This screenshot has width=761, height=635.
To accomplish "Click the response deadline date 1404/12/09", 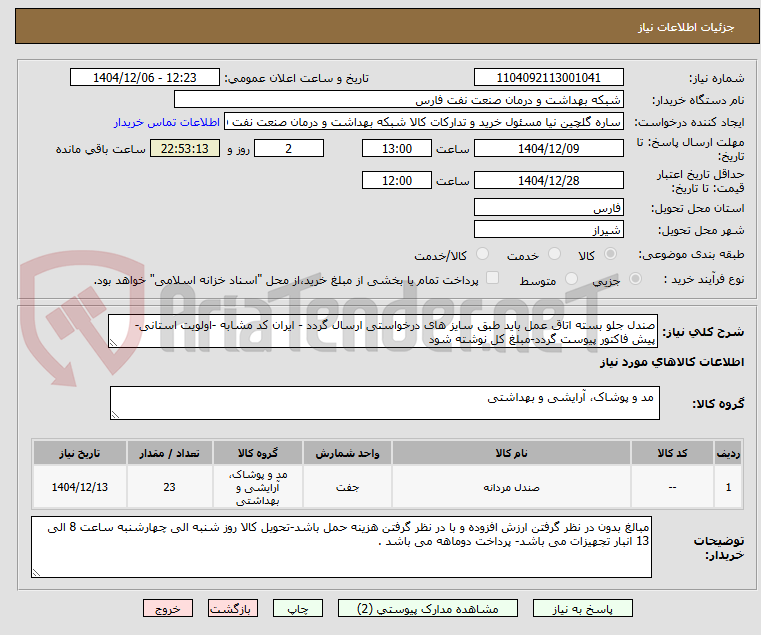I will point(548,149).
